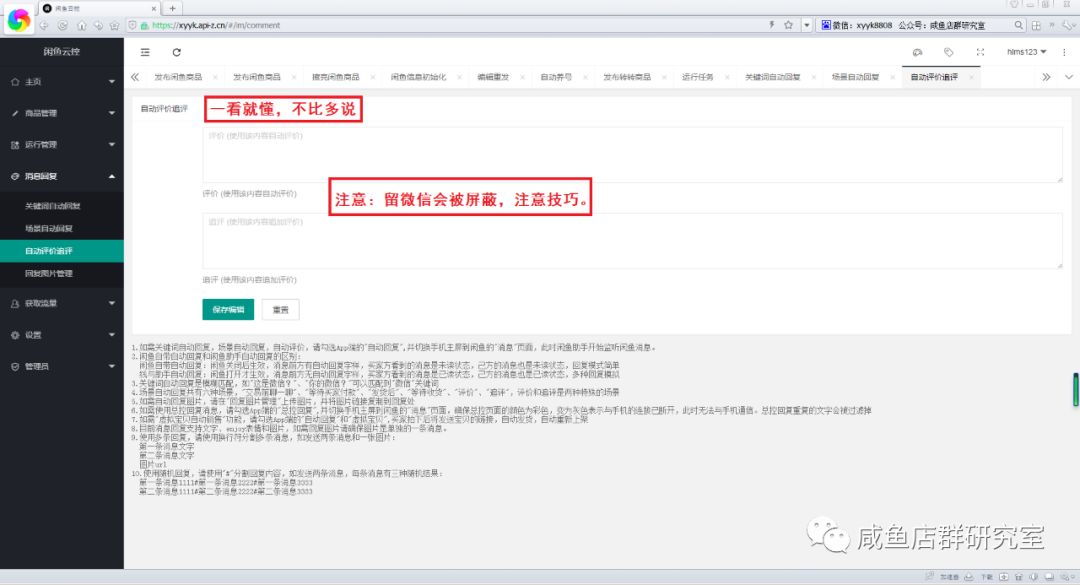The image size is (1080, 585).
Task: Expand the 获取流量 sidebar section
Action: pos(62,303)
